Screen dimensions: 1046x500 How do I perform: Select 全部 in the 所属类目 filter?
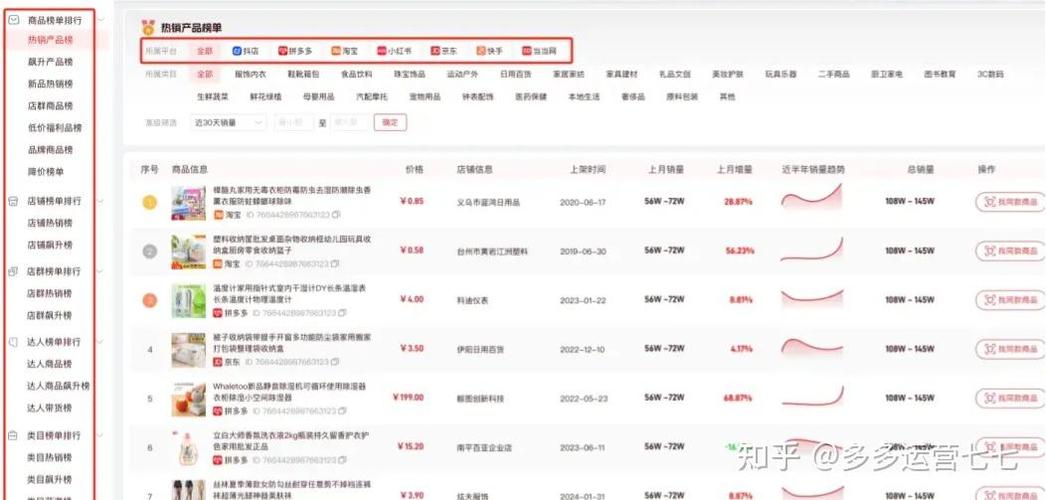click(205, 74)
